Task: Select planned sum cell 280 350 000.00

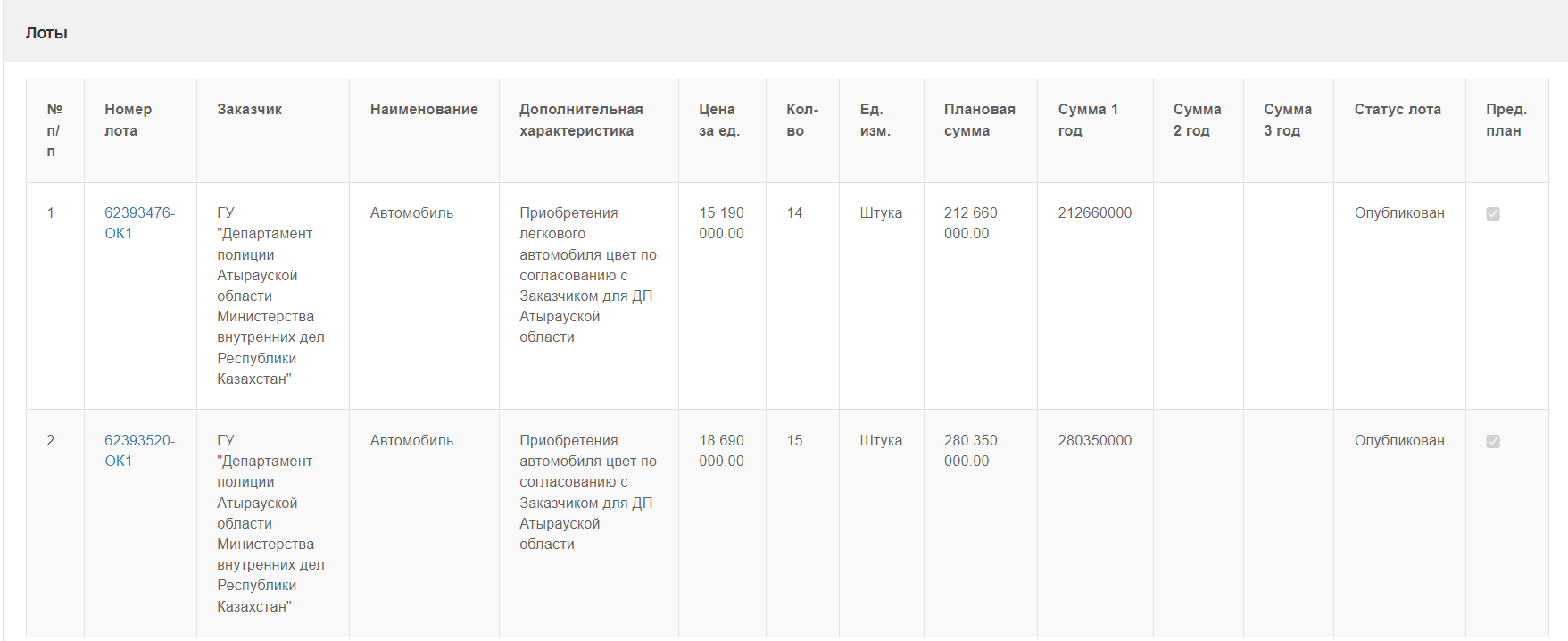Action: point(970,451)
